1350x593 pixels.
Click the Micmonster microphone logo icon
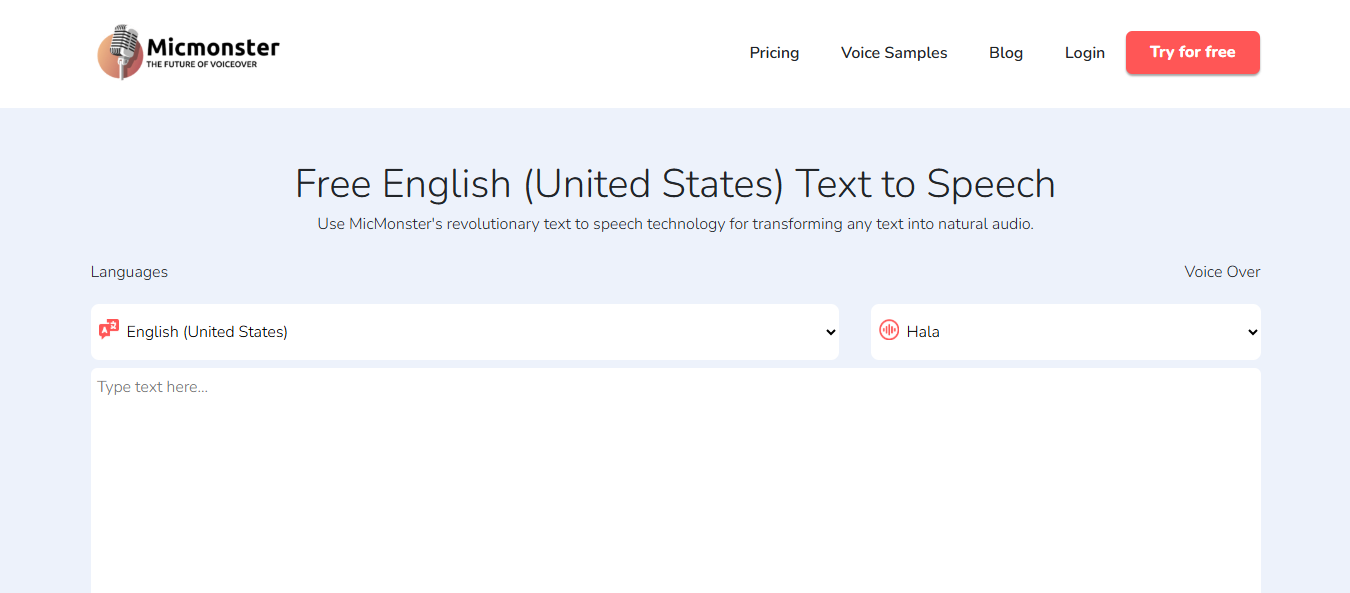pos(120,52)
